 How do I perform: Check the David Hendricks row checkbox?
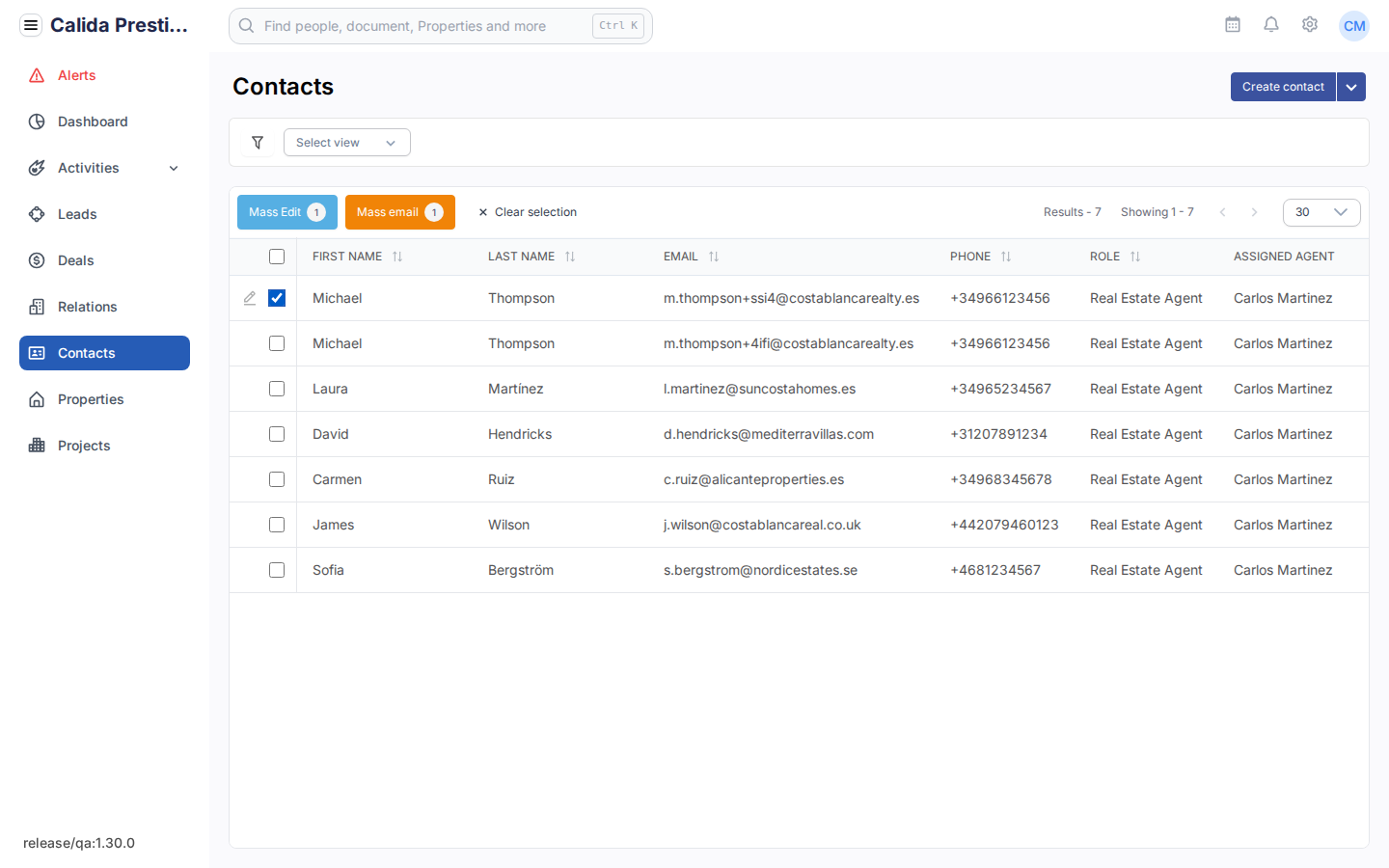point(277,434)
